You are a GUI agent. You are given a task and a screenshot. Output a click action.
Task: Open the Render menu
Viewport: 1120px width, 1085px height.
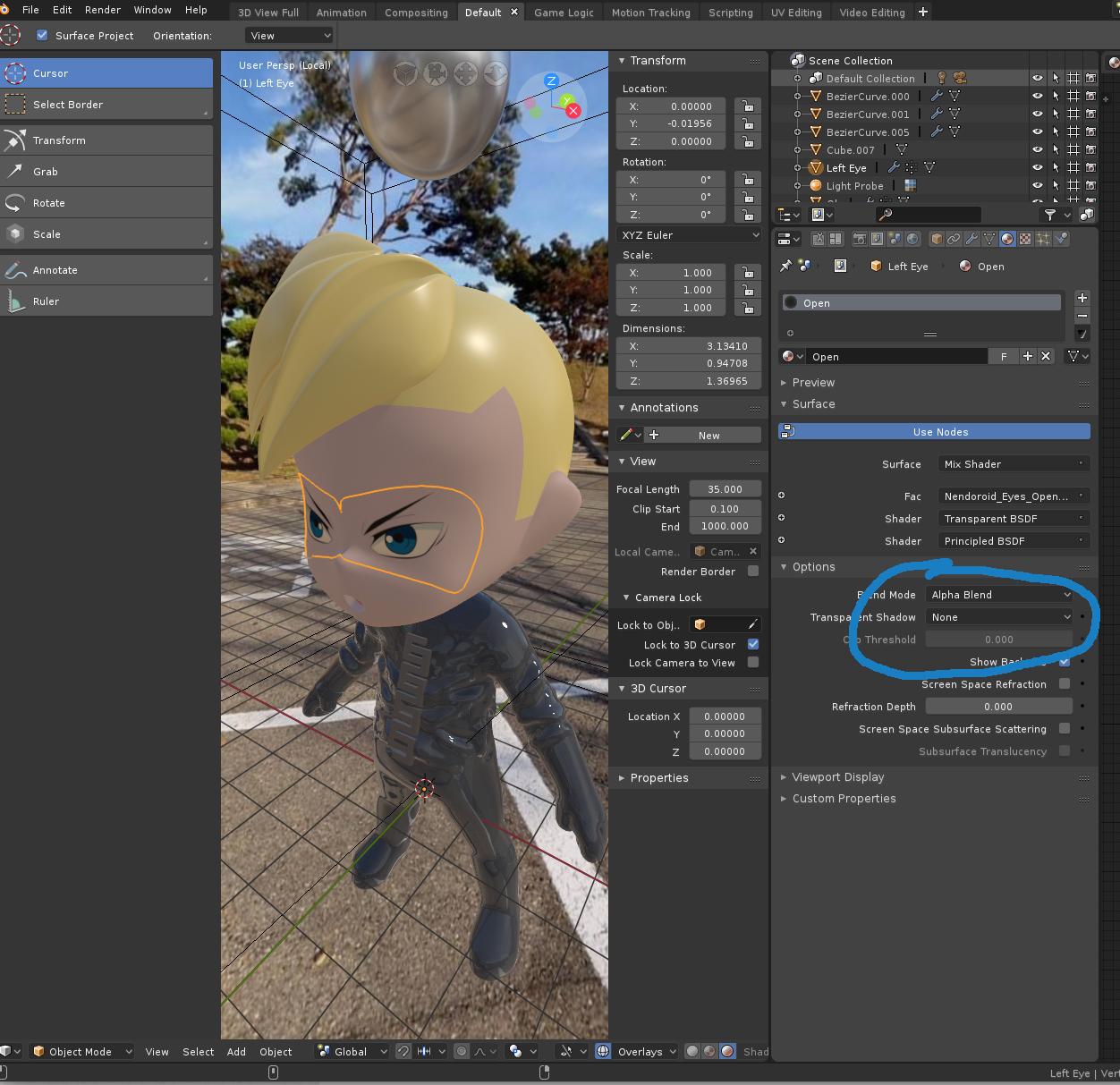pos(103,10)
